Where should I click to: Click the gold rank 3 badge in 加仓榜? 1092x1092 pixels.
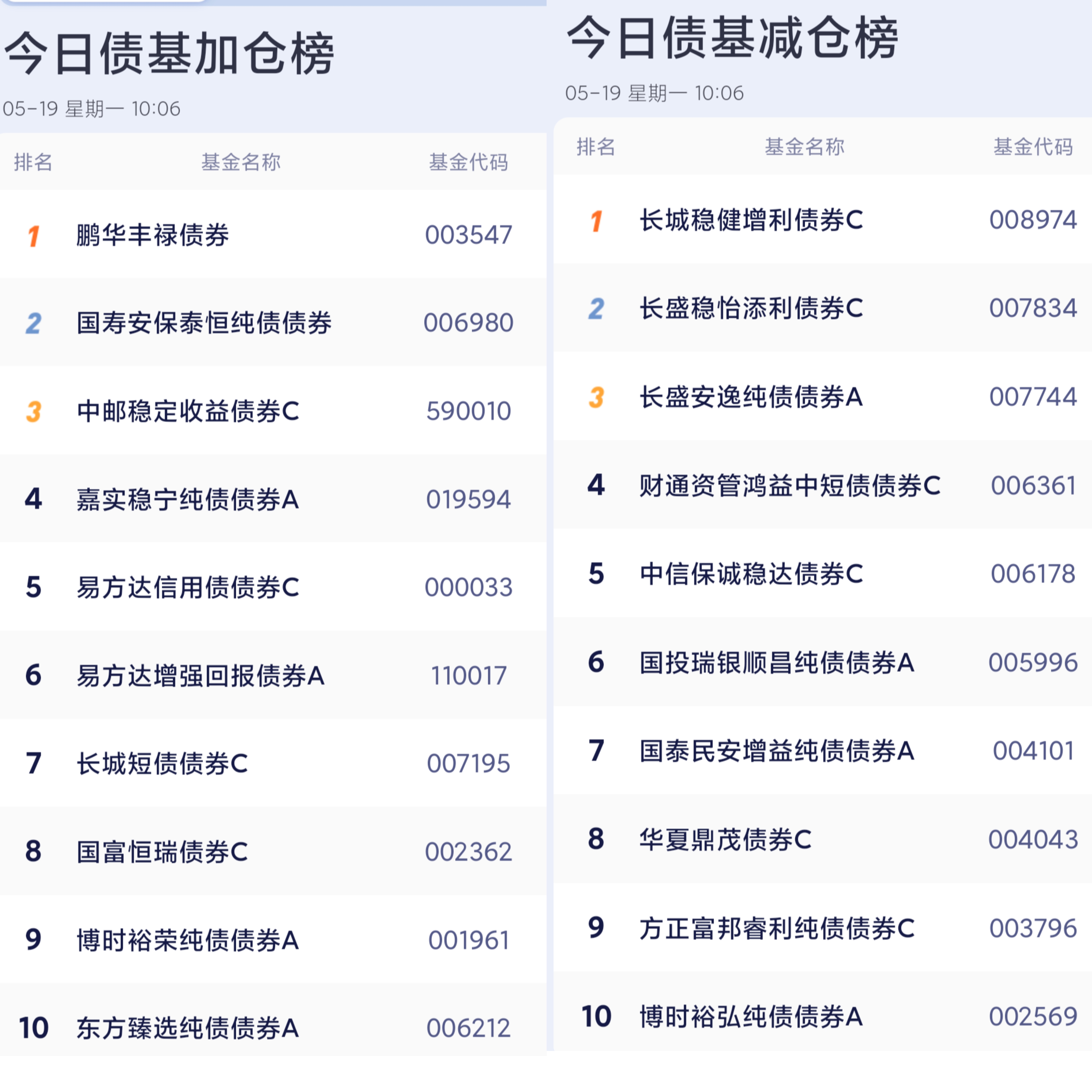point(33,411)
